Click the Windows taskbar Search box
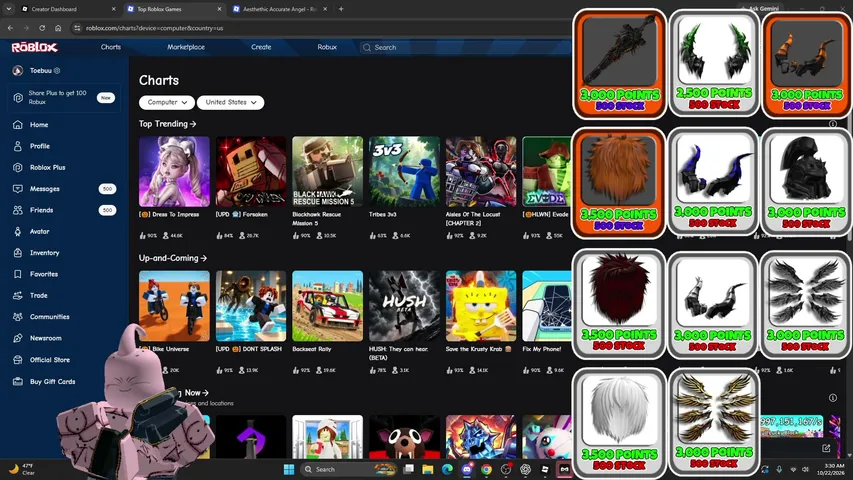This screenshot has height=480, width=853. pyautogui.click(x=348, y=469)
